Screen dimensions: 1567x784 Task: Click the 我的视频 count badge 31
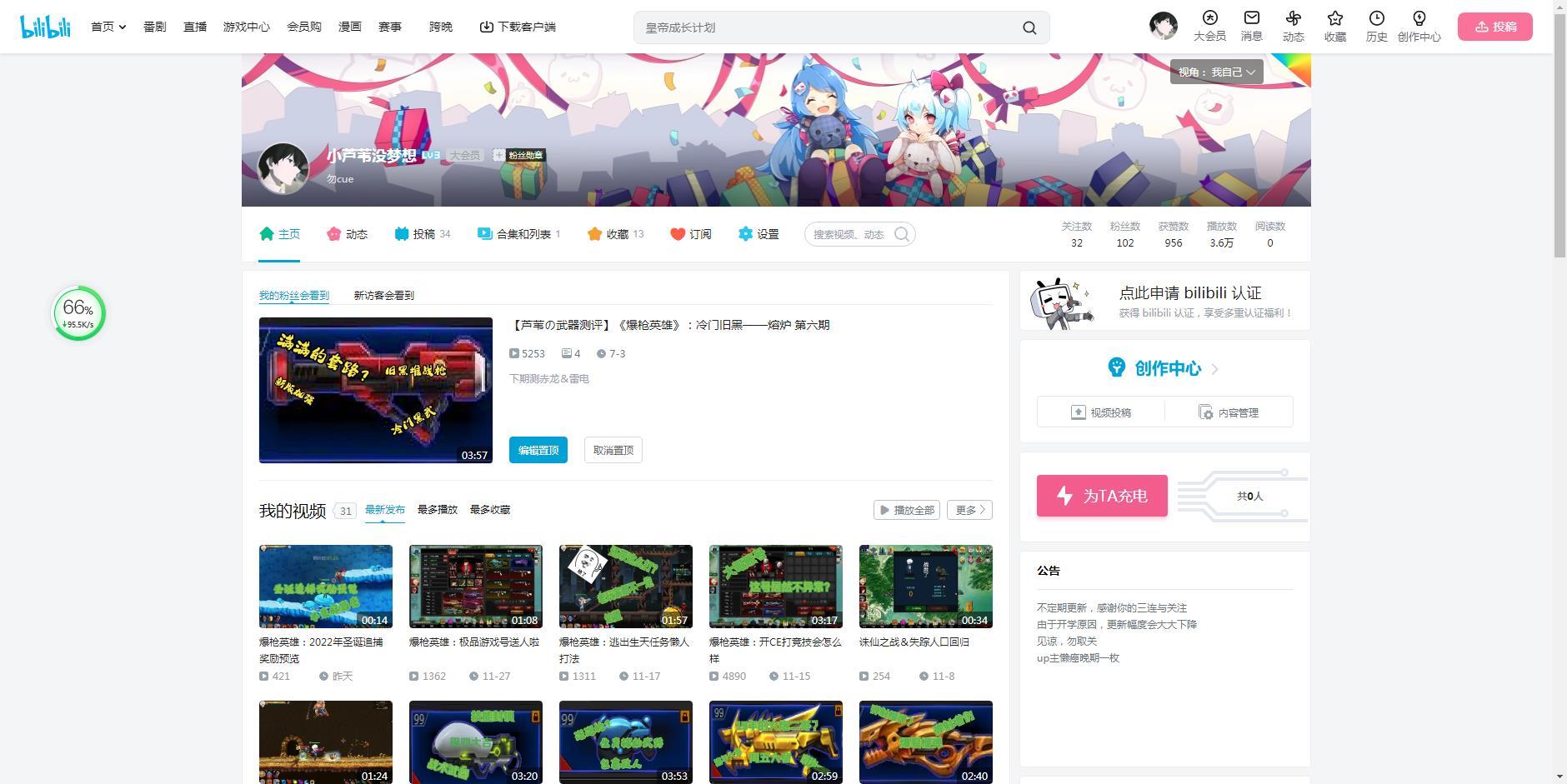point(345,511)
